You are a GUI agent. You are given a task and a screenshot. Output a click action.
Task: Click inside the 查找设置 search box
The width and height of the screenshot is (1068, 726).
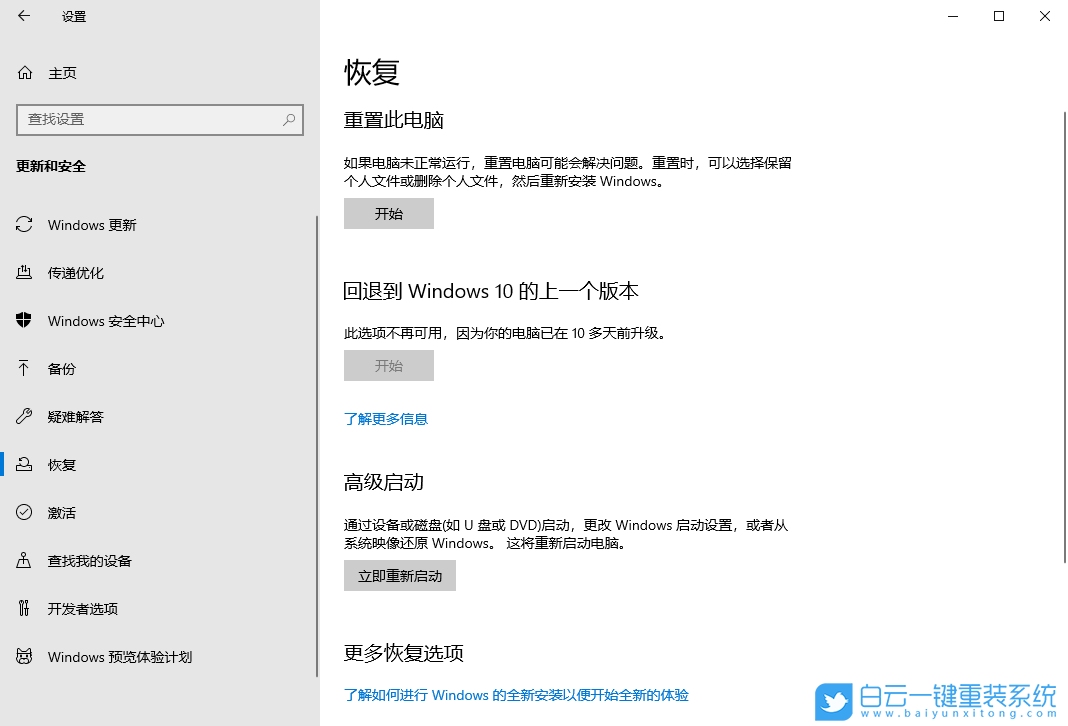point(150,119)
